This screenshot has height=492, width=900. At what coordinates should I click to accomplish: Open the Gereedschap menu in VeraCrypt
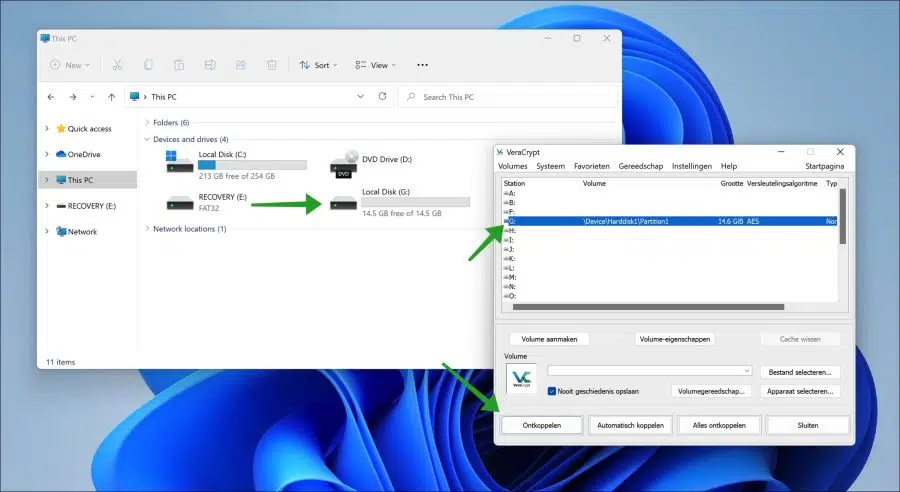click(x=641, y=166)
